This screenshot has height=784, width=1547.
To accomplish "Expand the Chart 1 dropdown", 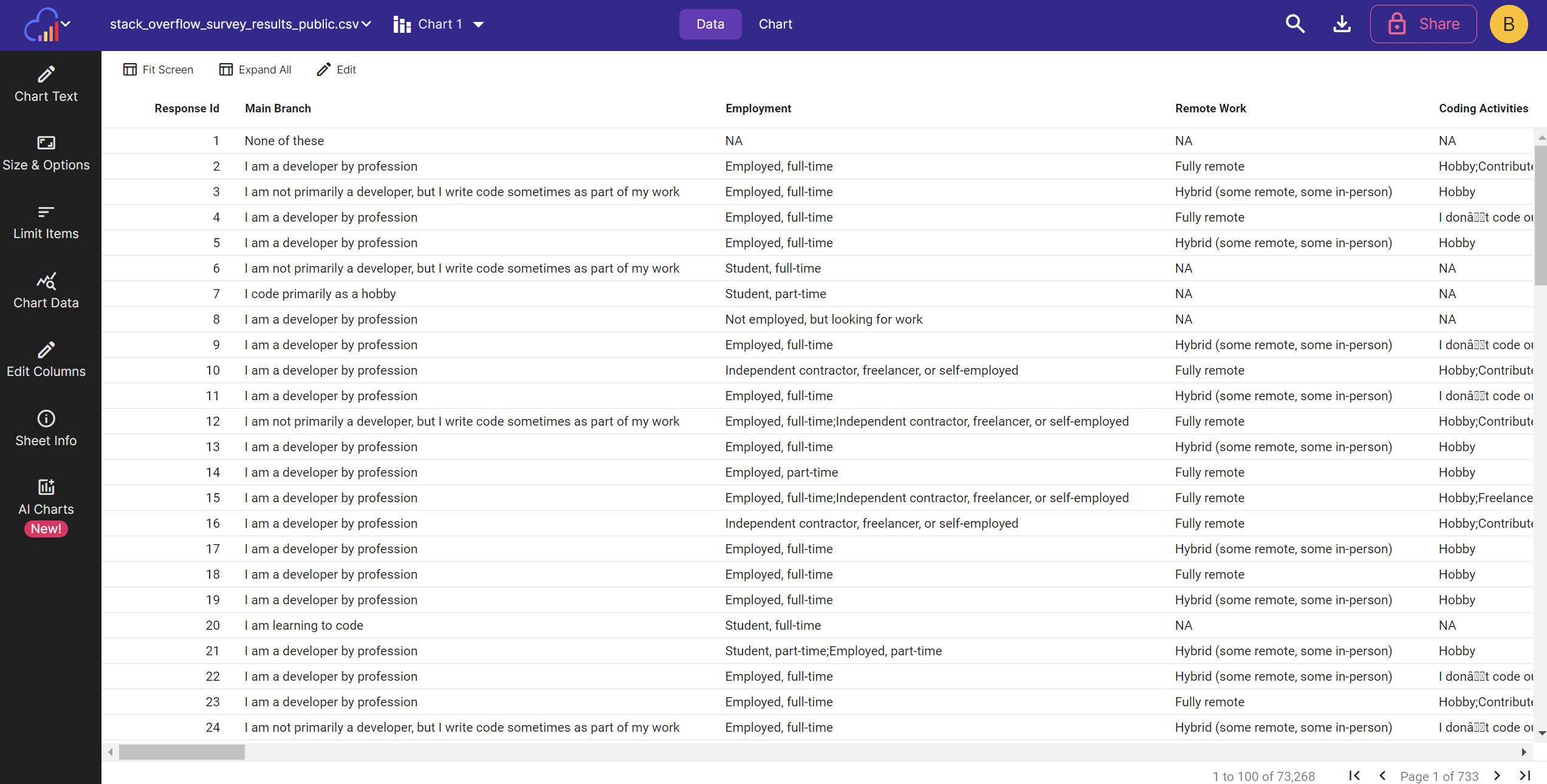I will 478,24.
